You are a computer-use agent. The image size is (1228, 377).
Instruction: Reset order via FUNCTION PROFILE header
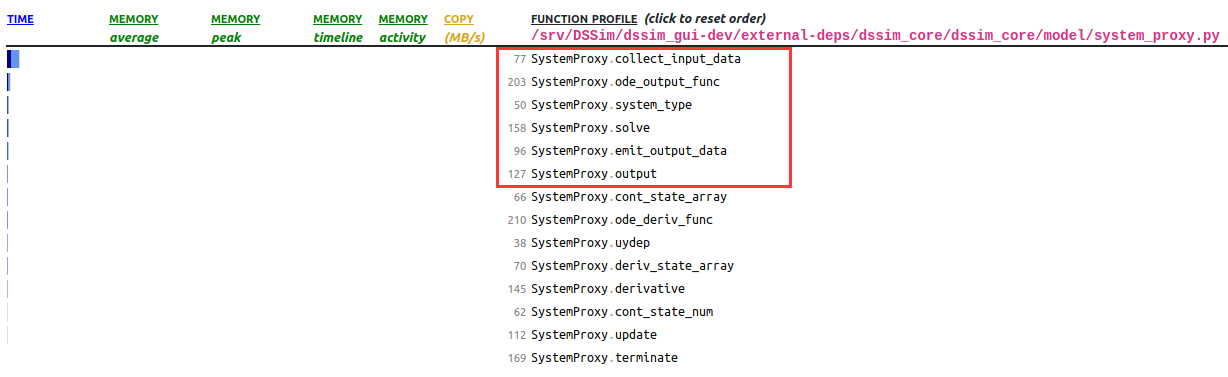585,19
